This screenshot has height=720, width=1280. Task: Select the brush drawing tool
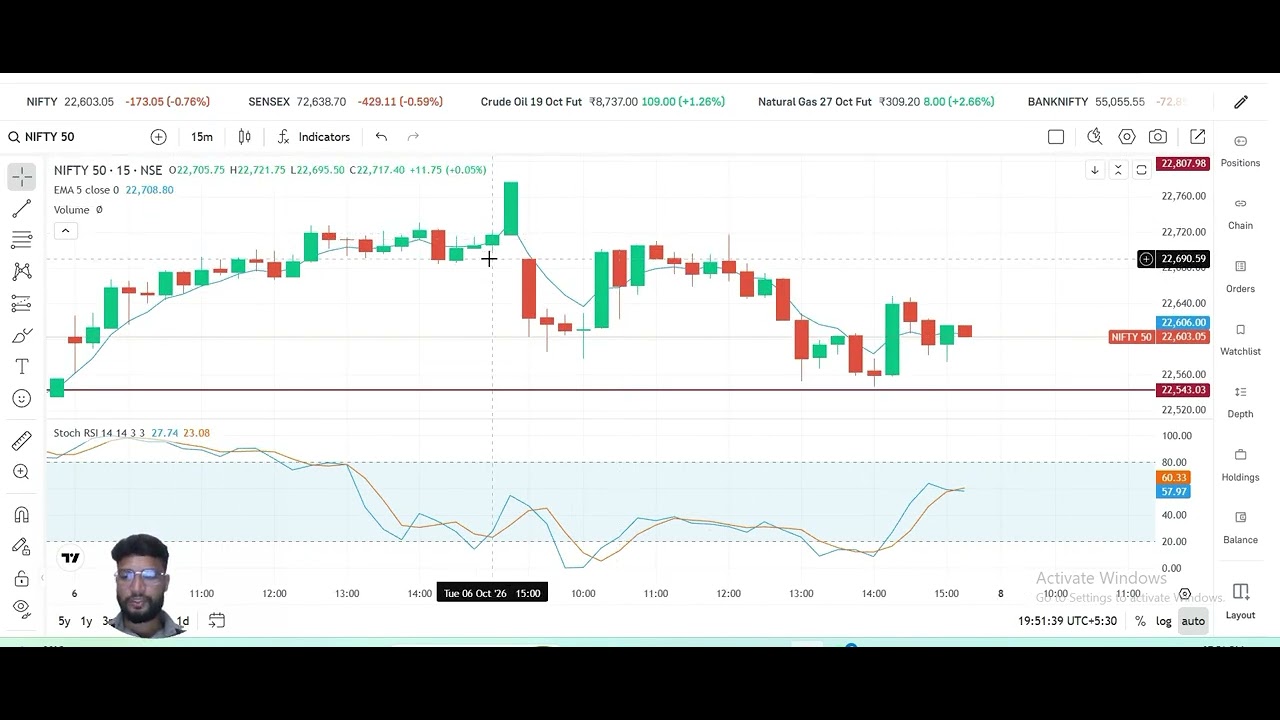[x=22, y=335]
